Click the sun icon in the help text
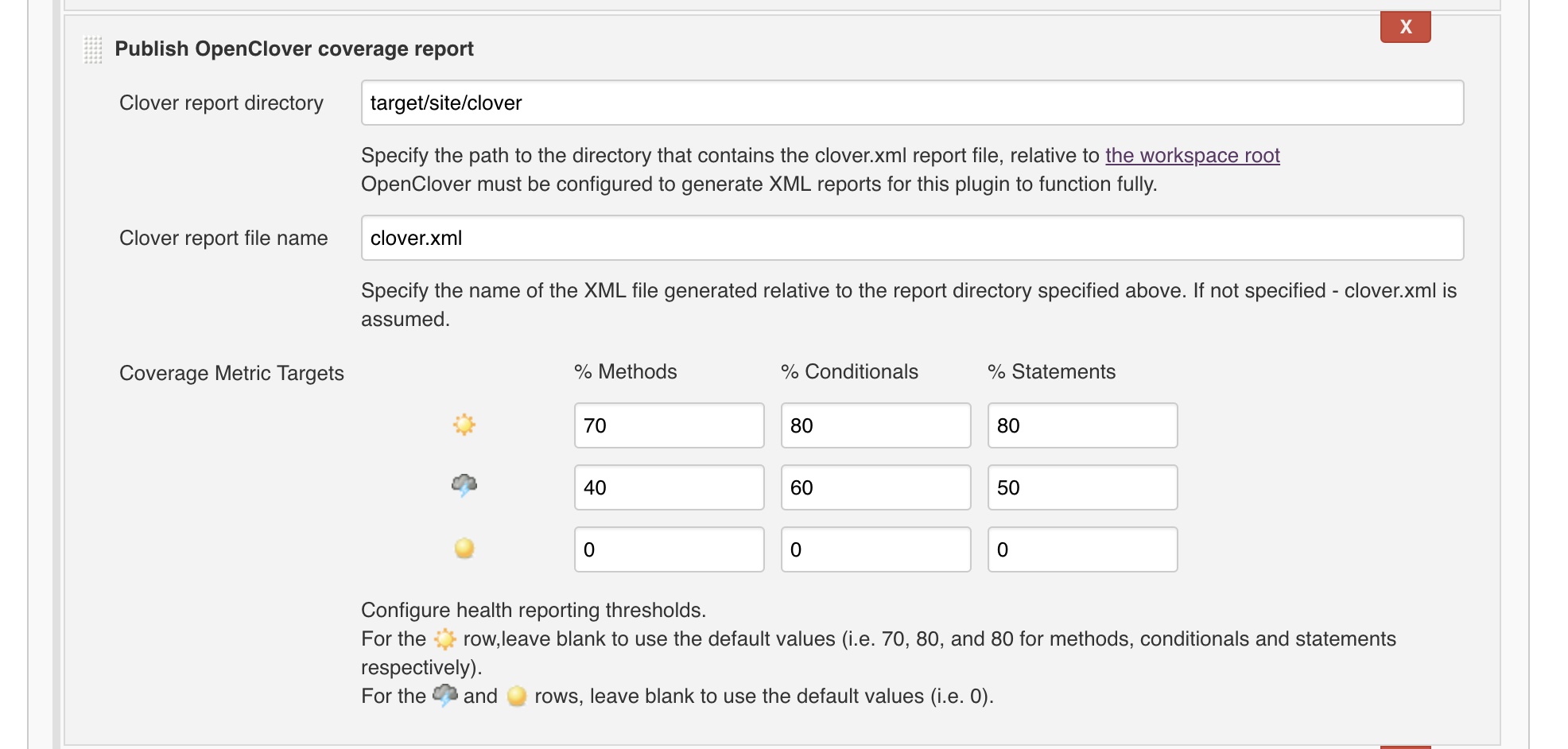1568x749 pixels. pos(445,639)
